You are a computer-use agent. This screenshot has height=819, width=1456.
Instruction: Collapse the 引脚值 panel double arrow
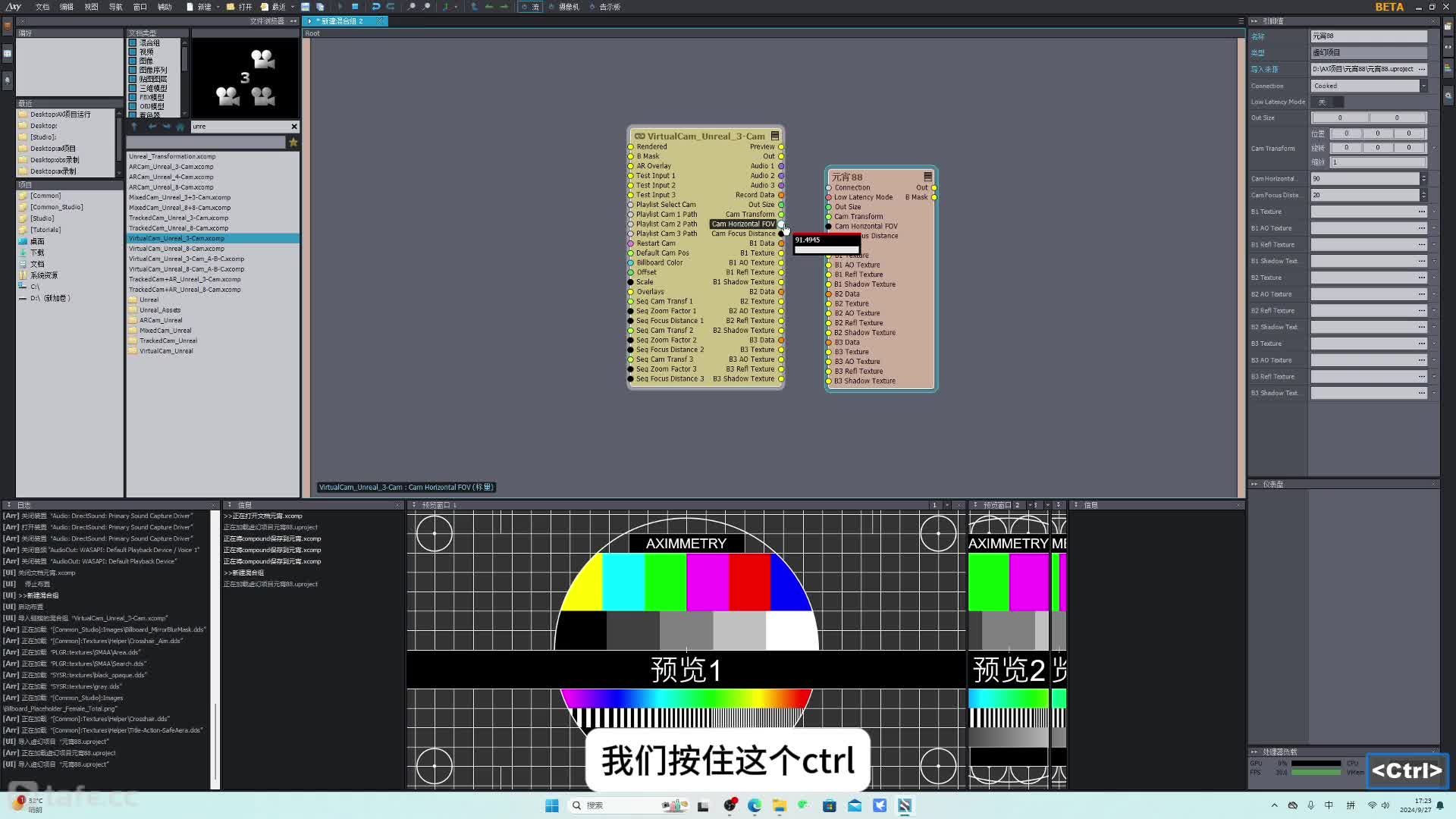coord(1255,21)
